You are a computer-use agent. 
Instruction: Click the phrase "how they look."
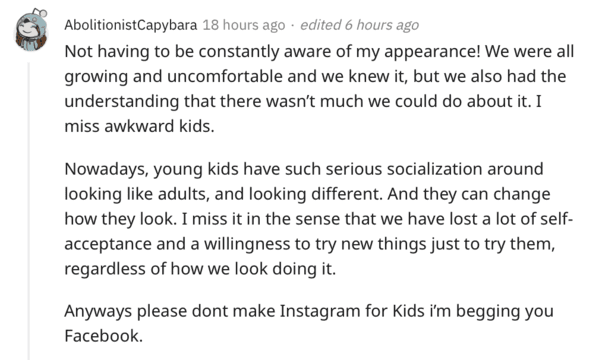point(119,219)
